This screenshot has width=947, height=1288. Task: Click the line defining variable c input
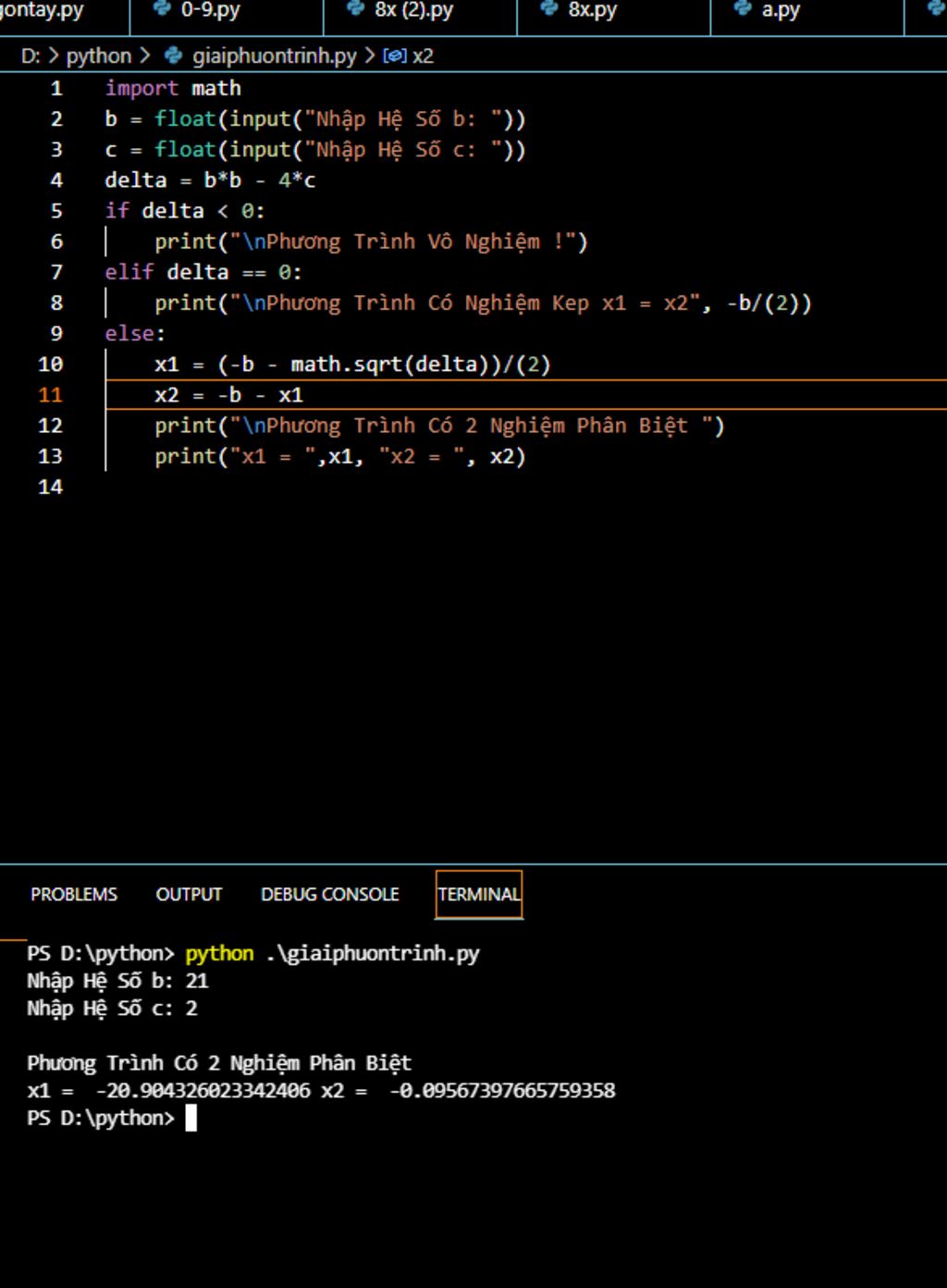pyautogui.click(x=315, y=150)
